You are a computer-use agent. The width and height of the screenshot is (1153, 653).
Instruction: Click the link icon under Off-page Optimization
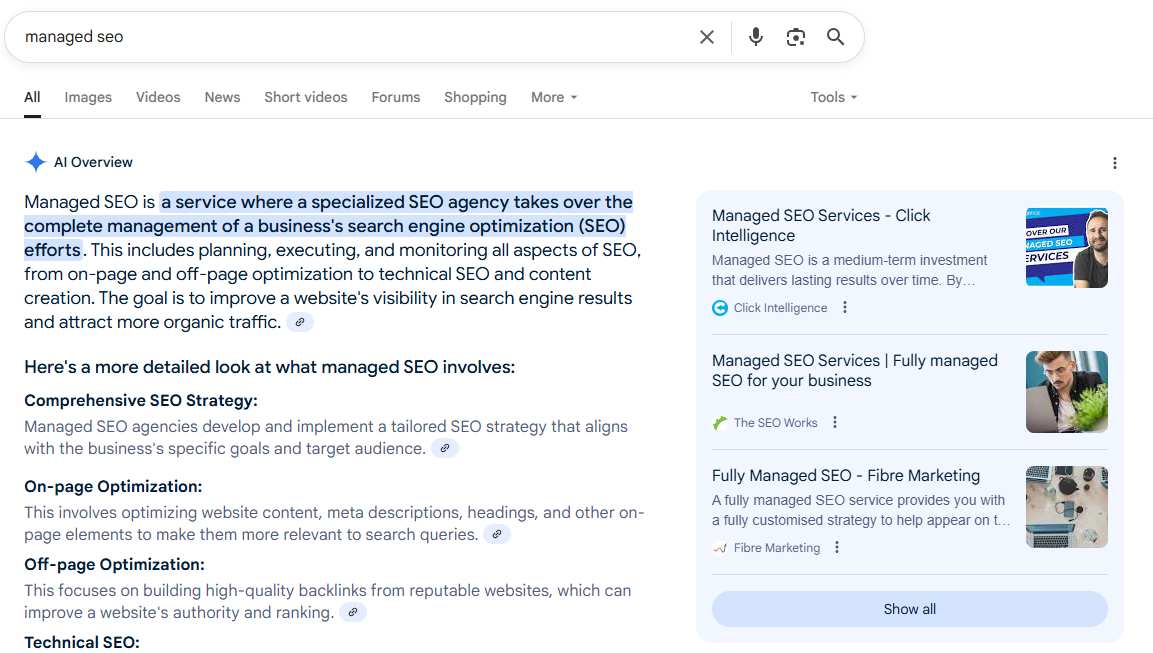[352, 611]
